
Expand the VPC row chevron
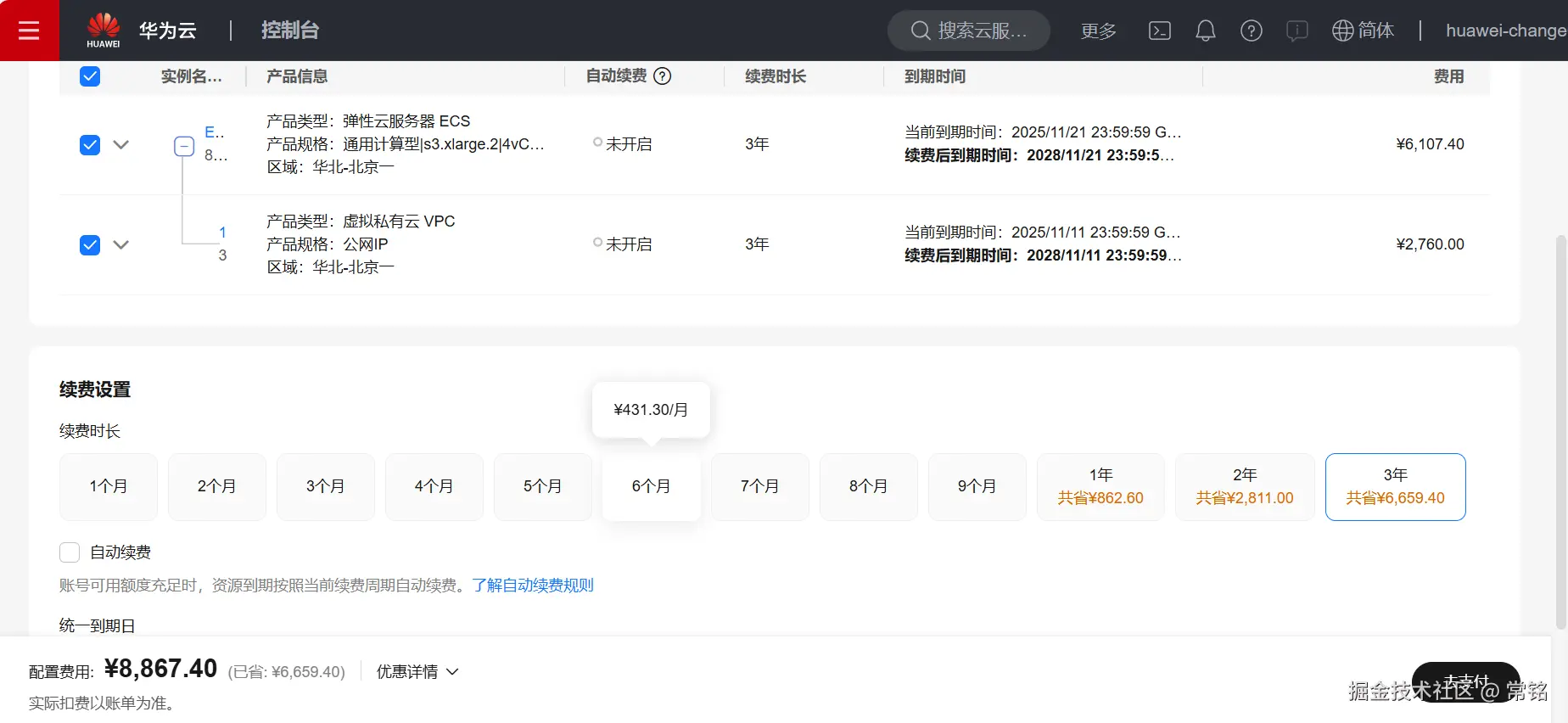click(121, 245)
